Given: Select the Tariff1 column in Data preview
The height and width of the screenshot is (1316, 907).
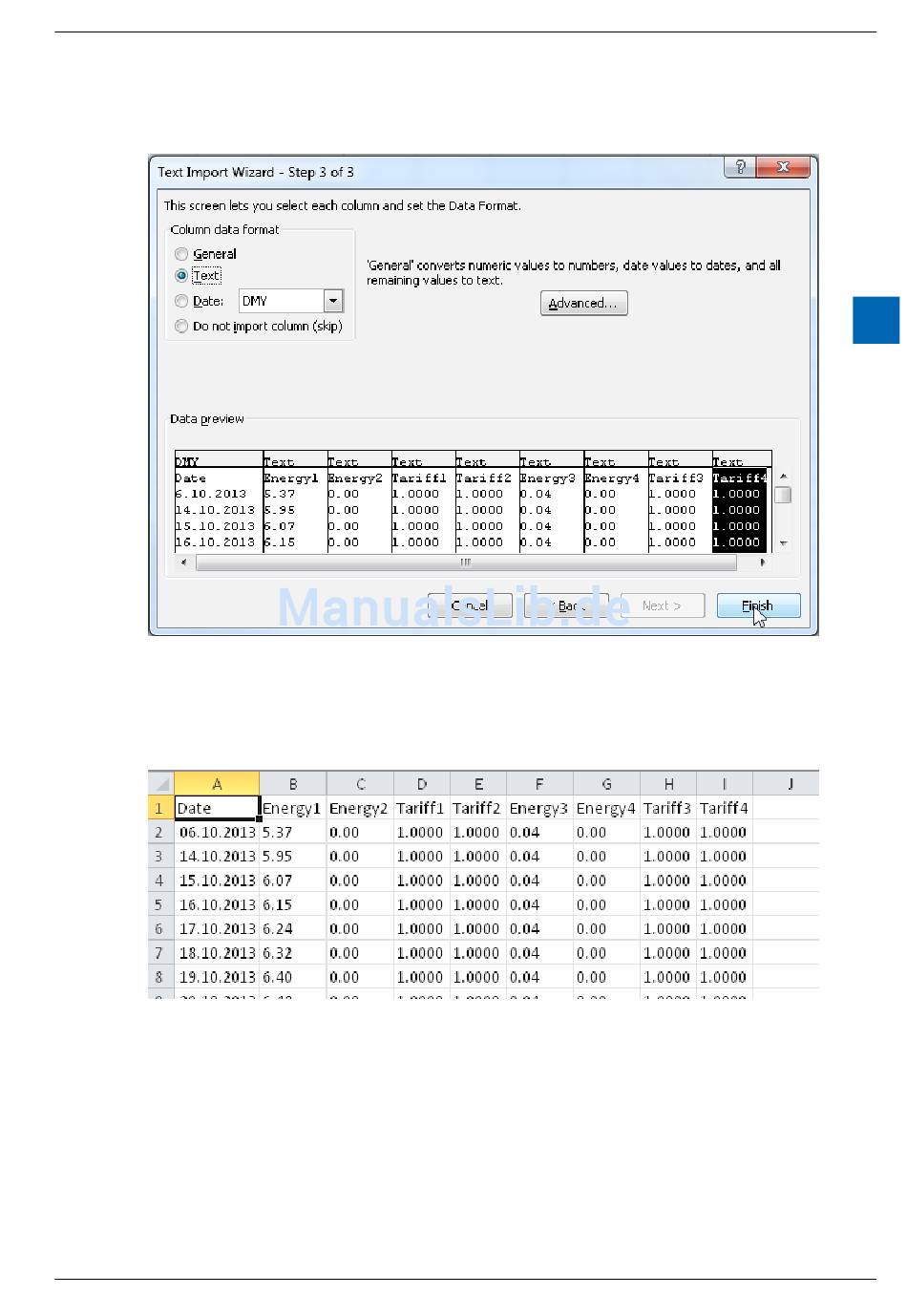Looking at the screenshot, I should click(x=423, y=502).
